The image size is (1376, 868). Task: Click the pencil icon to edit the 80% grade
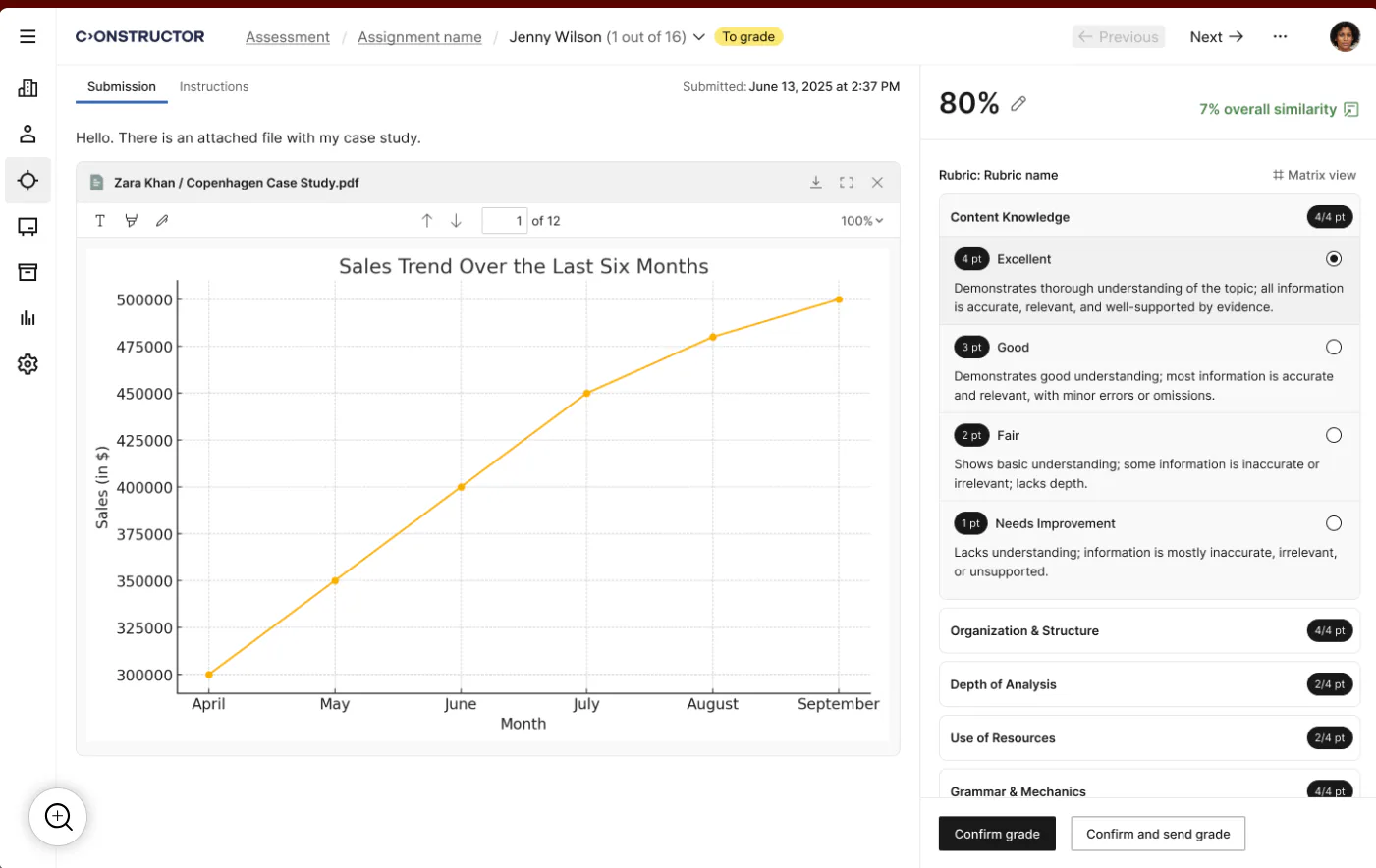point(1018,103)
